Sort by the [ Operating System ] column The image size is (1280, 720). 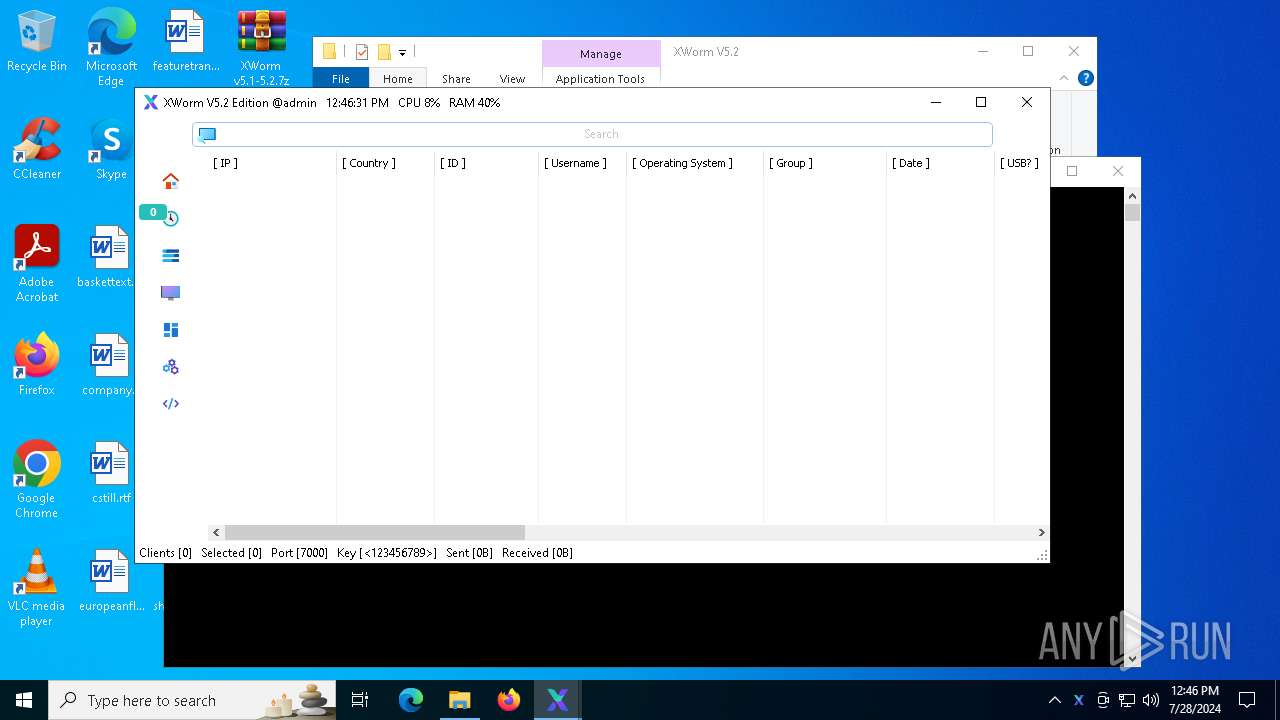[682, 163]
